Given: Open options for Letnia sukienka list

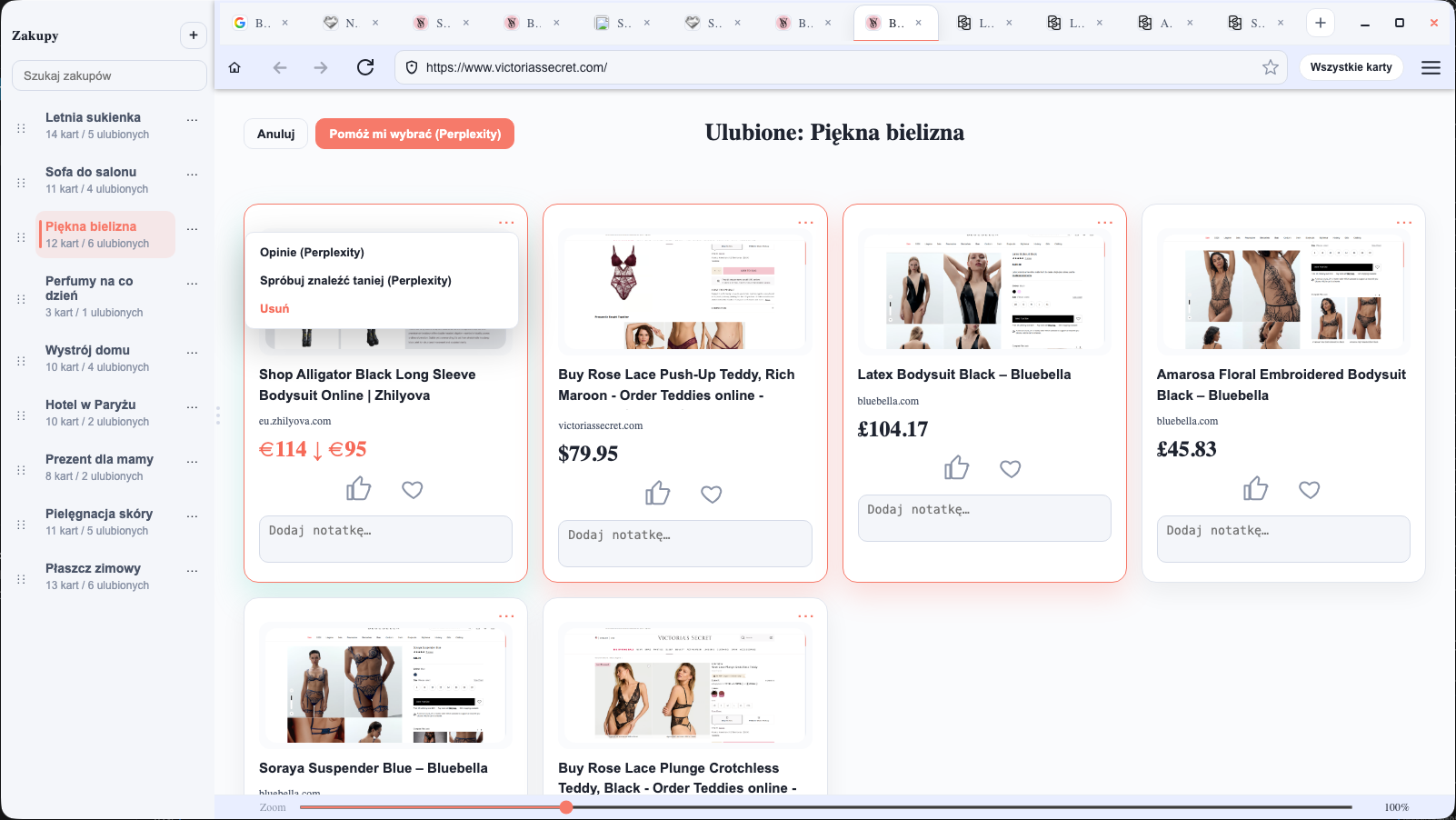Looking at the screenshot, I should 192,119.
